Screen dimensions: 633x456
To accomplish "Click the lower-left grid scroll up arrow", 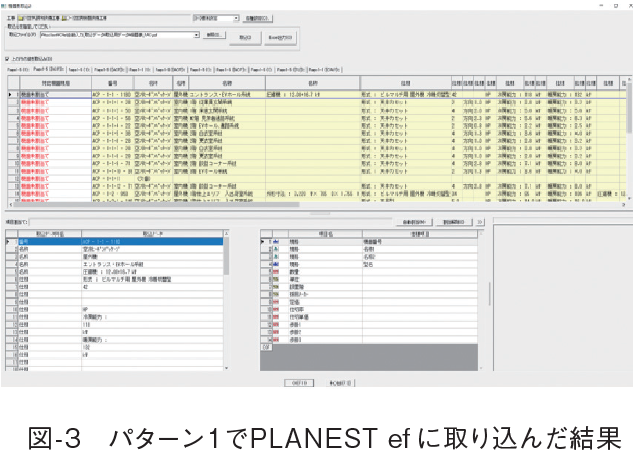I will point(226,234).
